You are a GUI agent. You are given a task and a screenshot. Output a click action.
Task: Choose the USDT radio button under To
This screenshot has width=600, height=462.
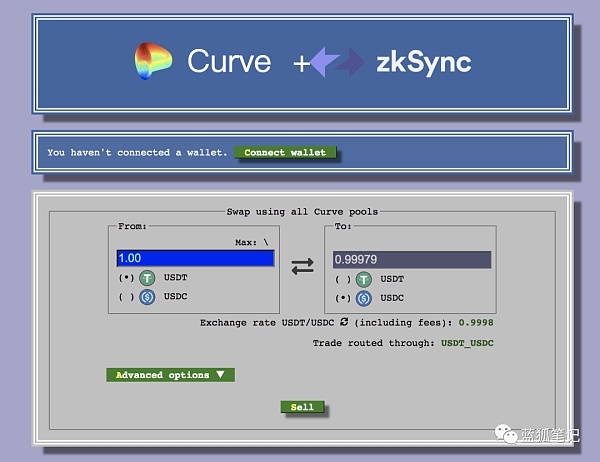(342, 280)
